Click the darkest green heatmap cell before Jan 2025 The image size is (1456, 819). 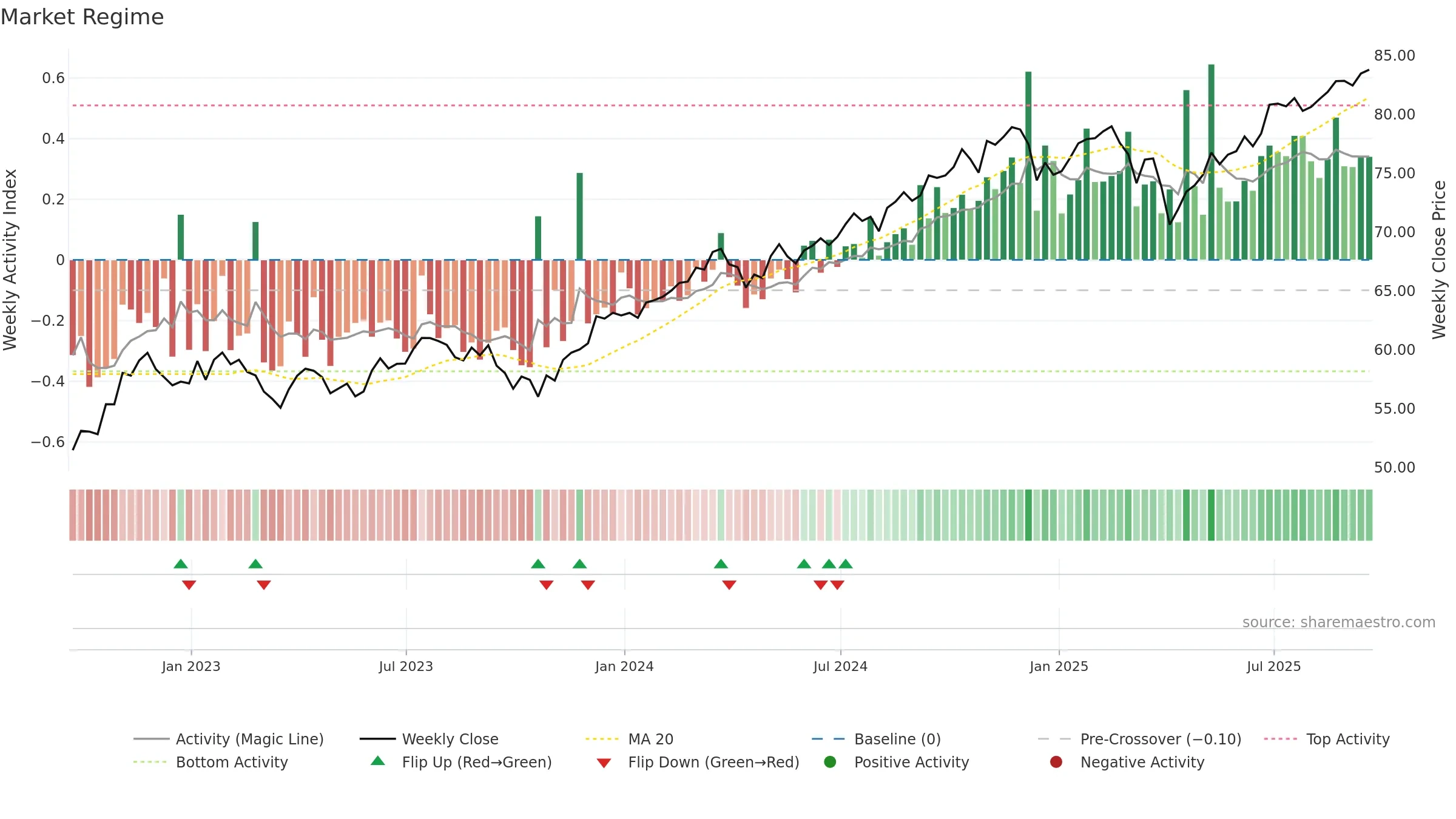(1028, 515)
